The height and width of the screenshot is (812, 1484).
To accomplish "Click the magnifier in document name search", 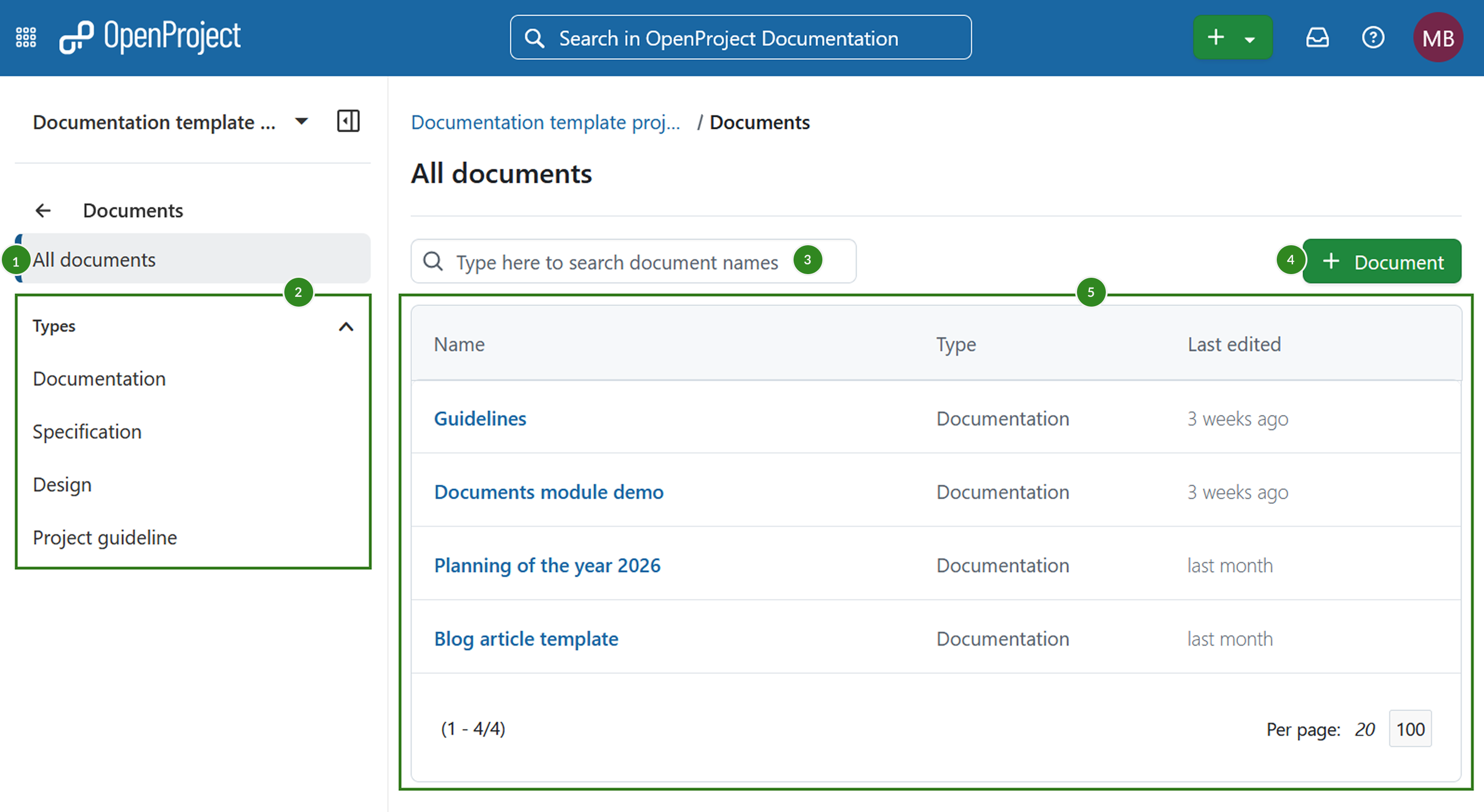I will coord(432,262).
